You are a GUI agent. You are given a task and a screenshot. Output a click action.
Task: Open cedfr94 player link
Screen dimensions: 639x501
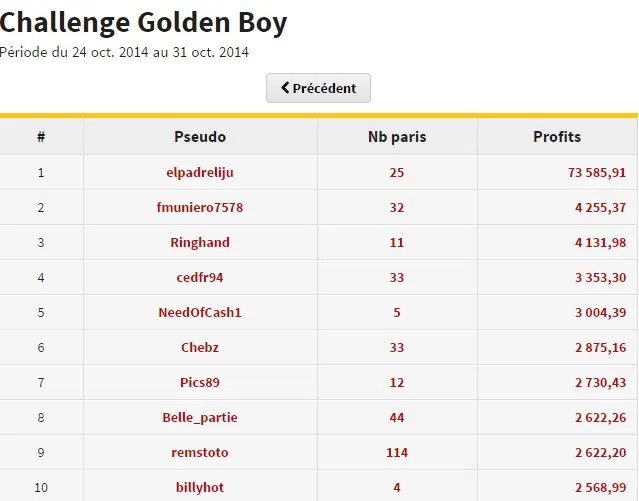point(200,278)
